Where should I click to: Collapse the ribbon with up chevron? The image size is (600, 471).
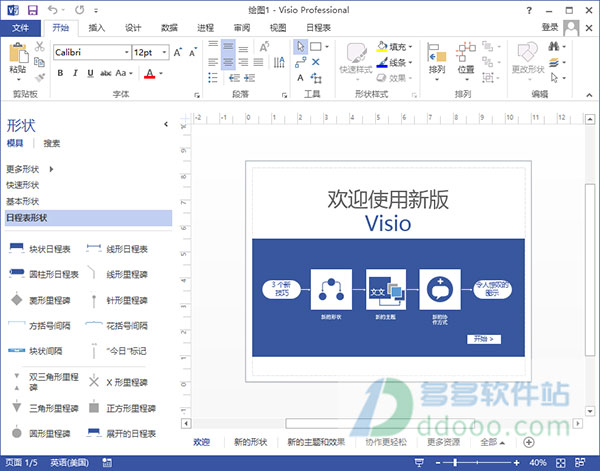(x=589, y=95)
